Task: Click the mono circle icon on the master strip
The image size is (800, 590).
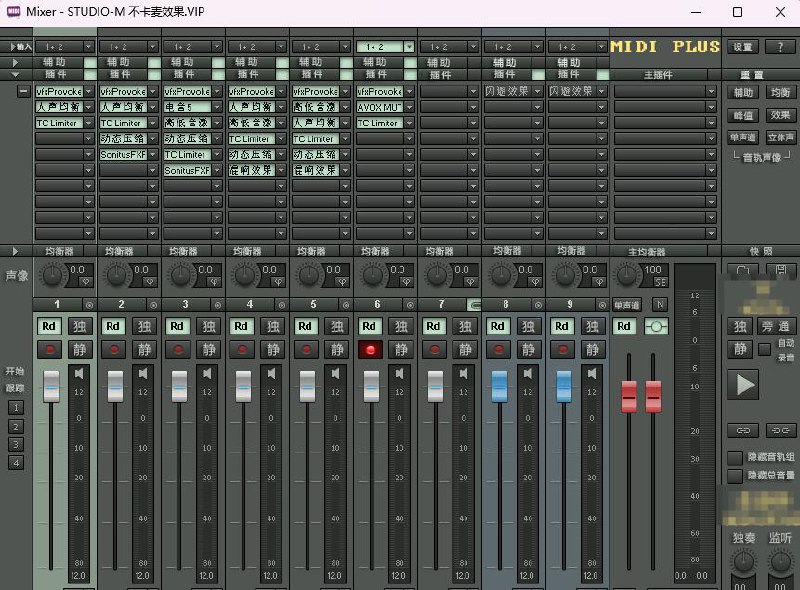Action: point(656,326)
